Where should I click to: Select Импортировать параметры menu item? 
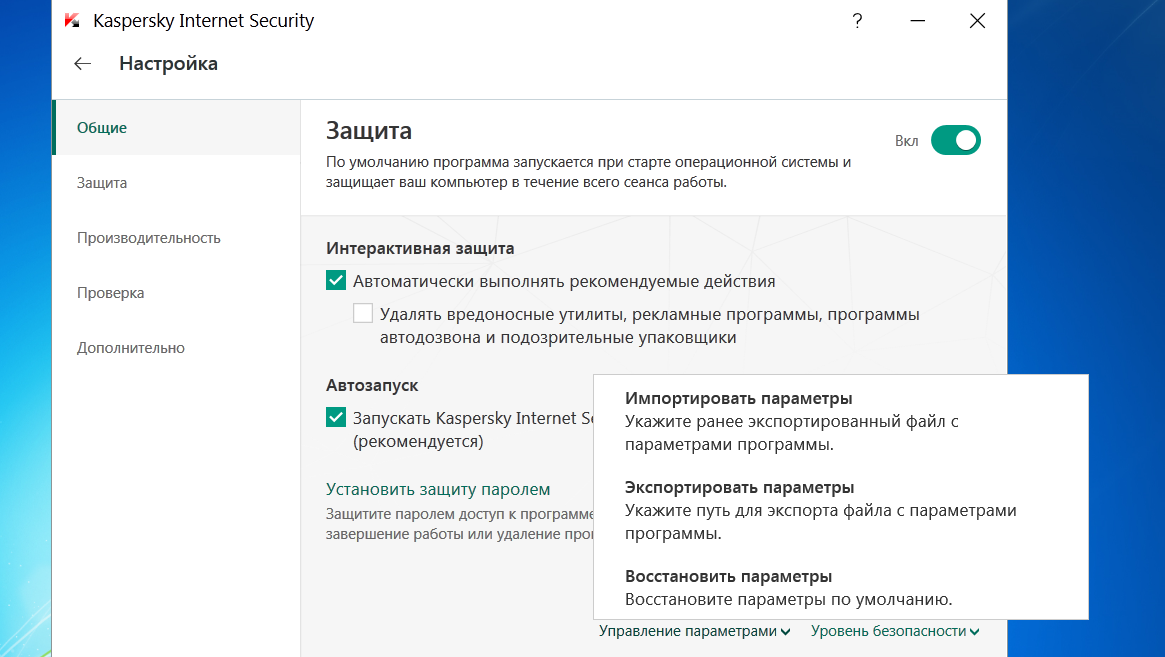point(739,399)
